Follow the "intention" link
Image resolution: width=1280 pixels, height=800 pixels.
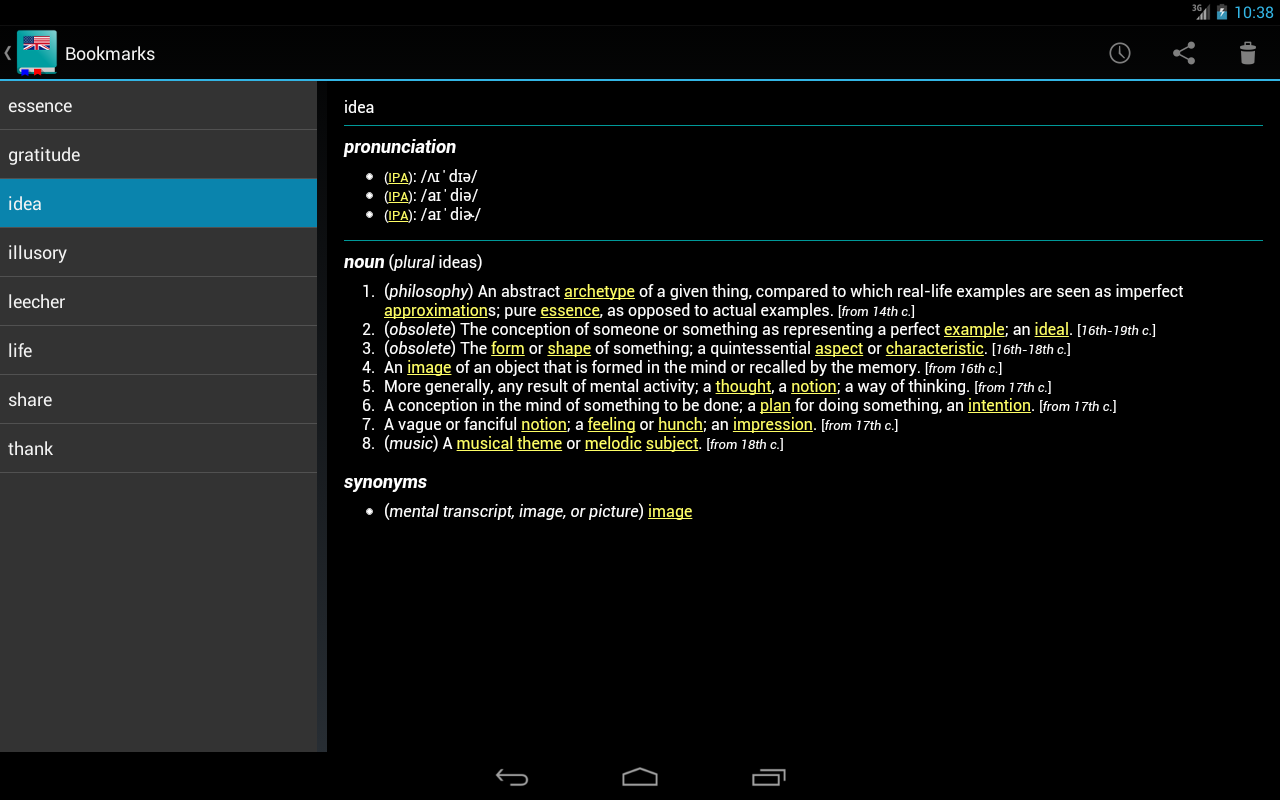[x=1000, y=406]
